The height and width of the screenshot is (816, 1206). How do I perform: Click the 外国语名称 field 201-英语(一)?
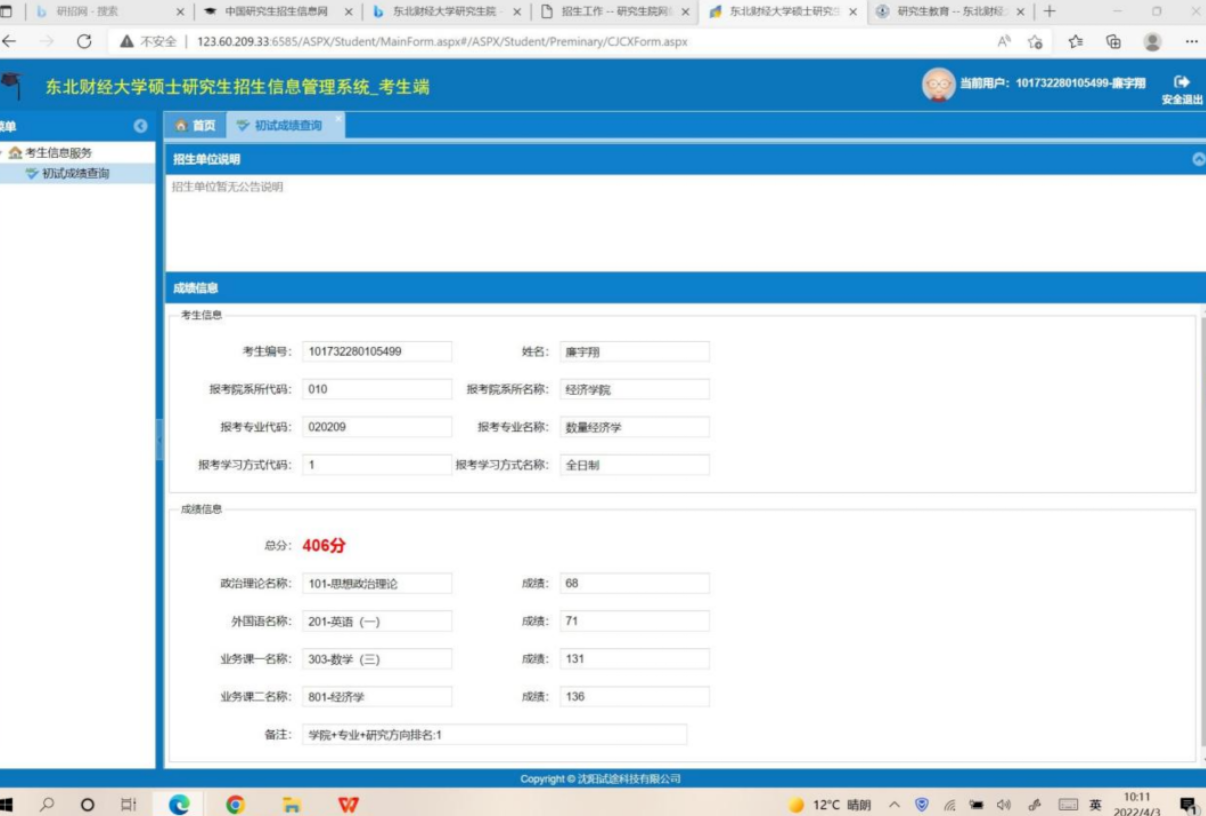(x=377, y=621)
